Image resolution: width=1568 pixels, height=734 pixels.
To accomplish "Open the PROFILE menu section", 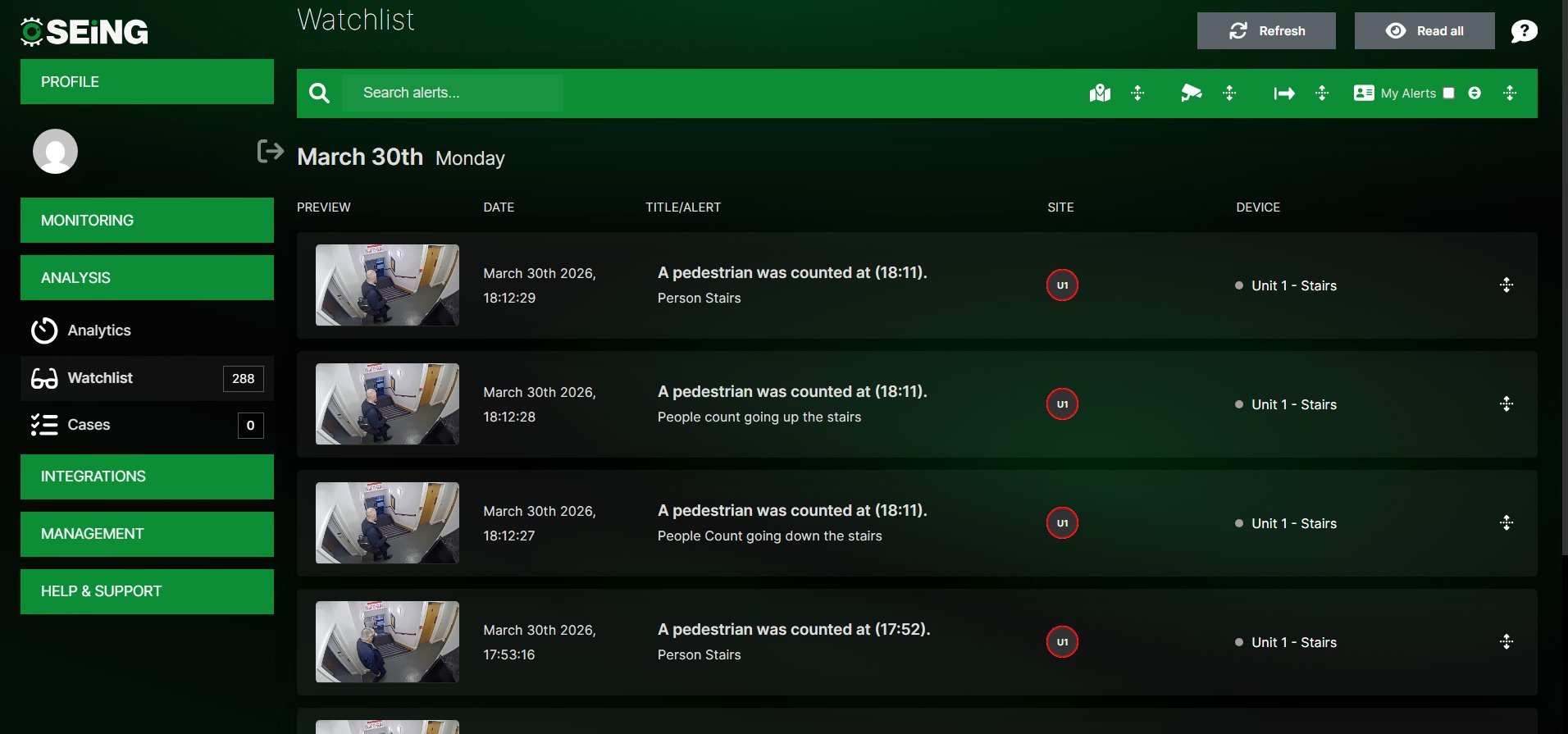I will (x=147, y=82).
